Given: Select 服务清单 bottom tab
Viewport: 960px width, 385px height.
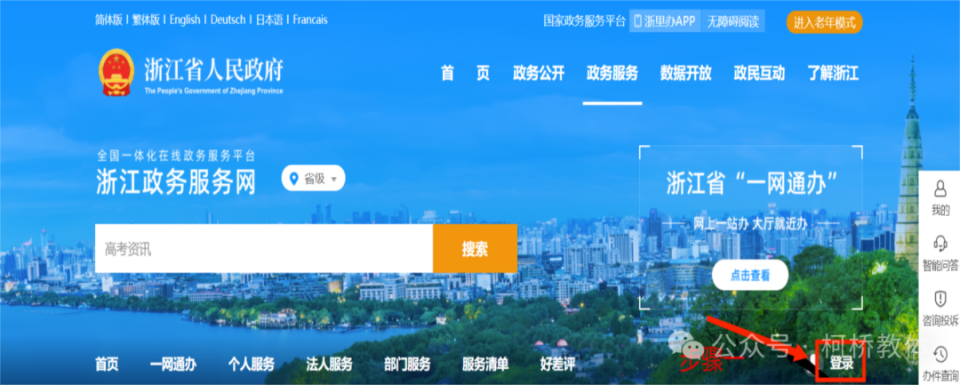Looking at the screenshot, I should 486,365.
